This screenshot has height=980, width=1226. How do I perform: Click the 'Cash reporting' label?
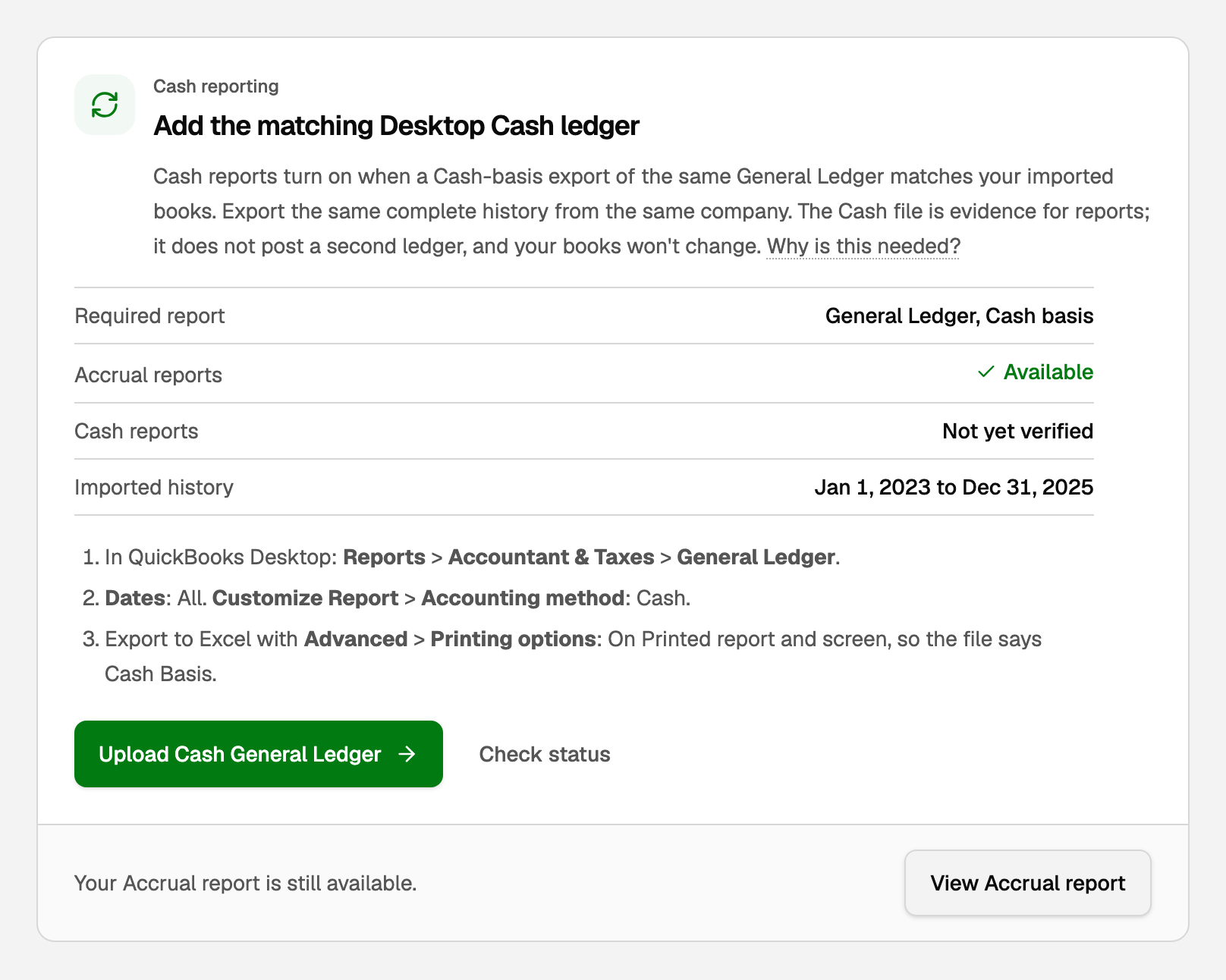coord(216,86)
